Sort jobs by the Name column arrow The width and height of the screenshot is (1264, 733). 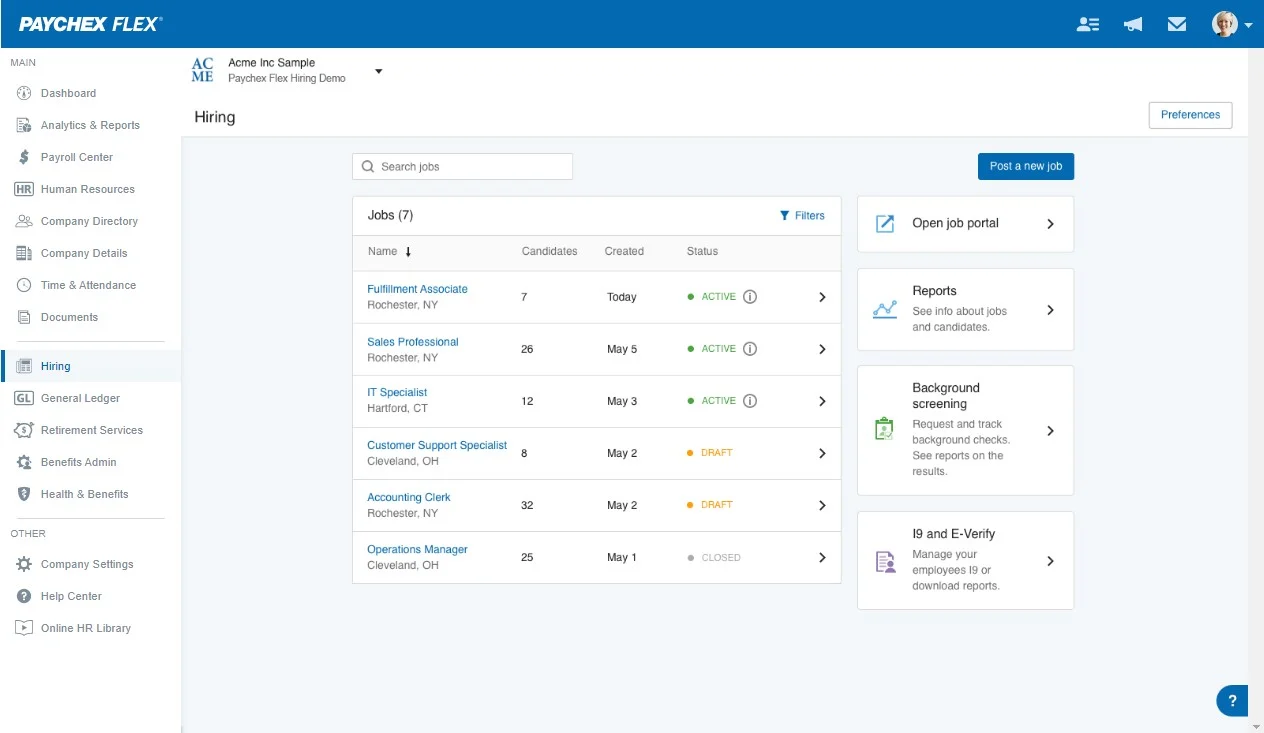pyautogui.click(x=408, y=252)
